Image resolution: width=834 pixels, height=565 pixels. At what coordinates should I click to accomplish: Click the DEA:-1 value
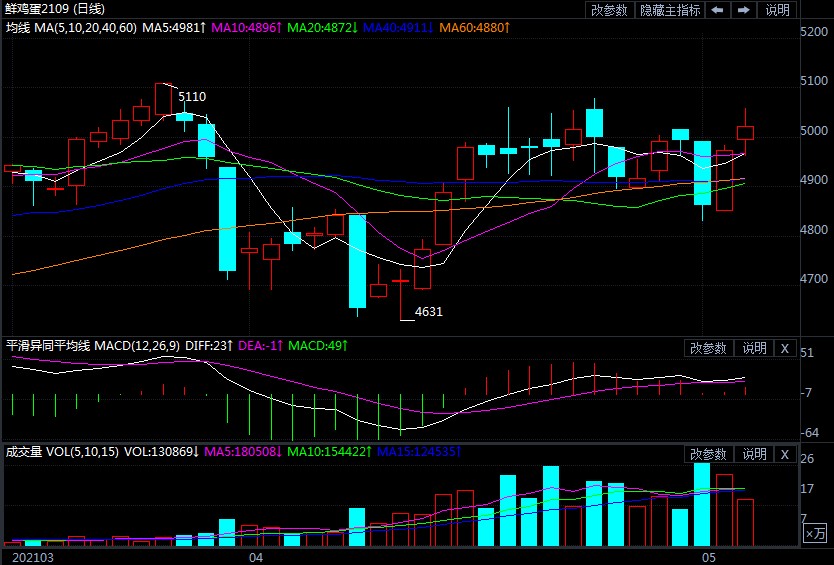[261, 346]
